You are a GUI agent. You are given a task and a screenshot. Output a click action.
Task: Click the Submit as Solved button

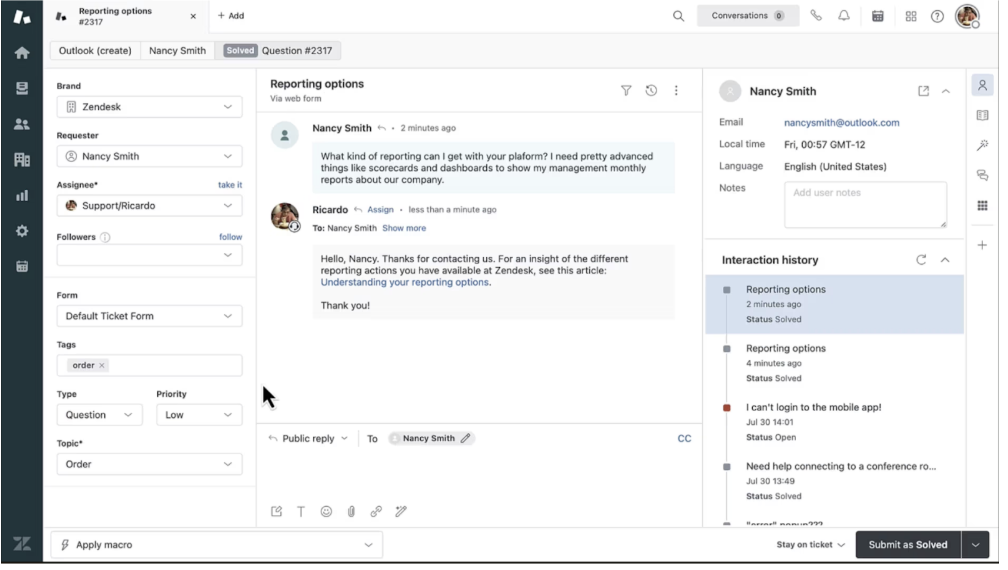907,545
